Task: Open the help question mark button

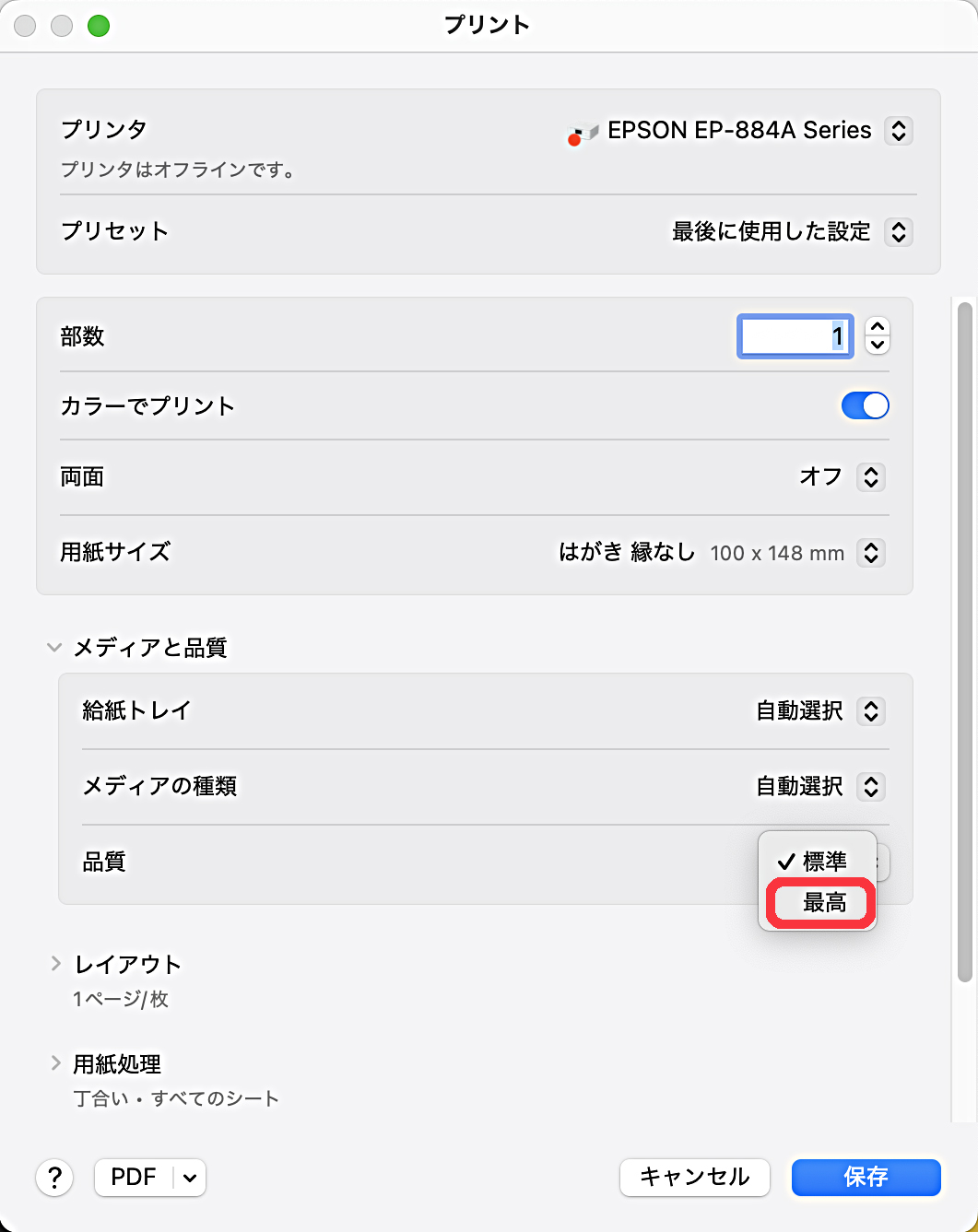Action: [x=54, y=1177]
